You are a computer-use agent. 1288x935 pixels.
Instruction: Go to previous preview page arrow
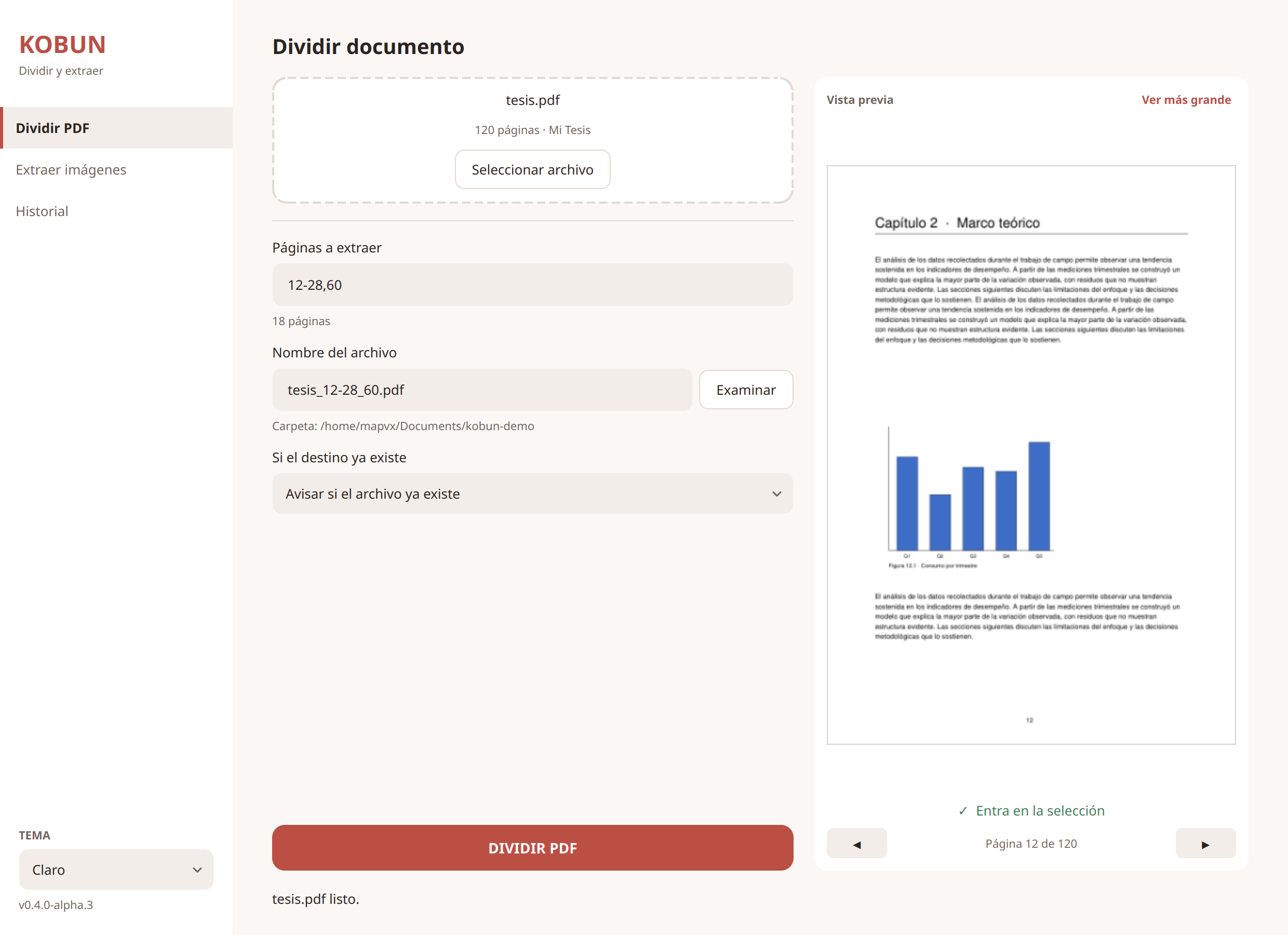click(x=856, y=843)
